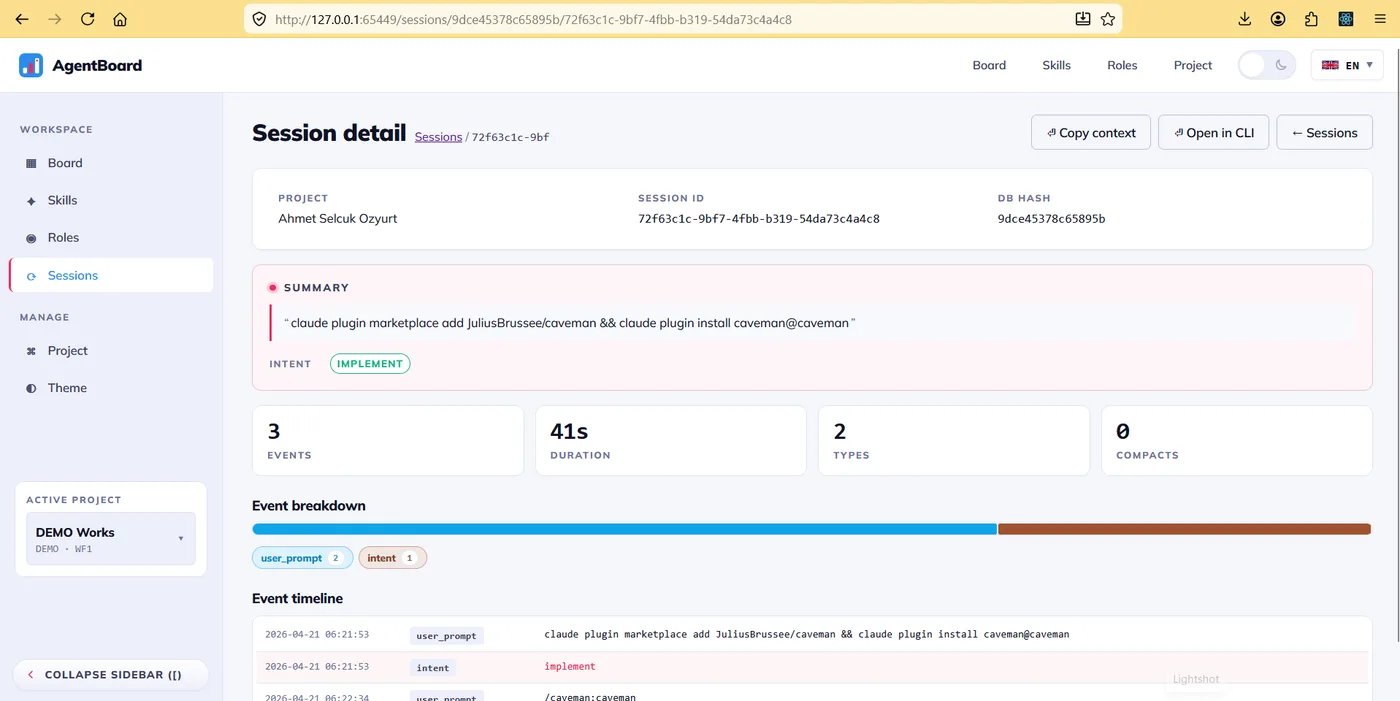
Task: Click the intent 1 filter chip
Action: (x=393, y=558)
